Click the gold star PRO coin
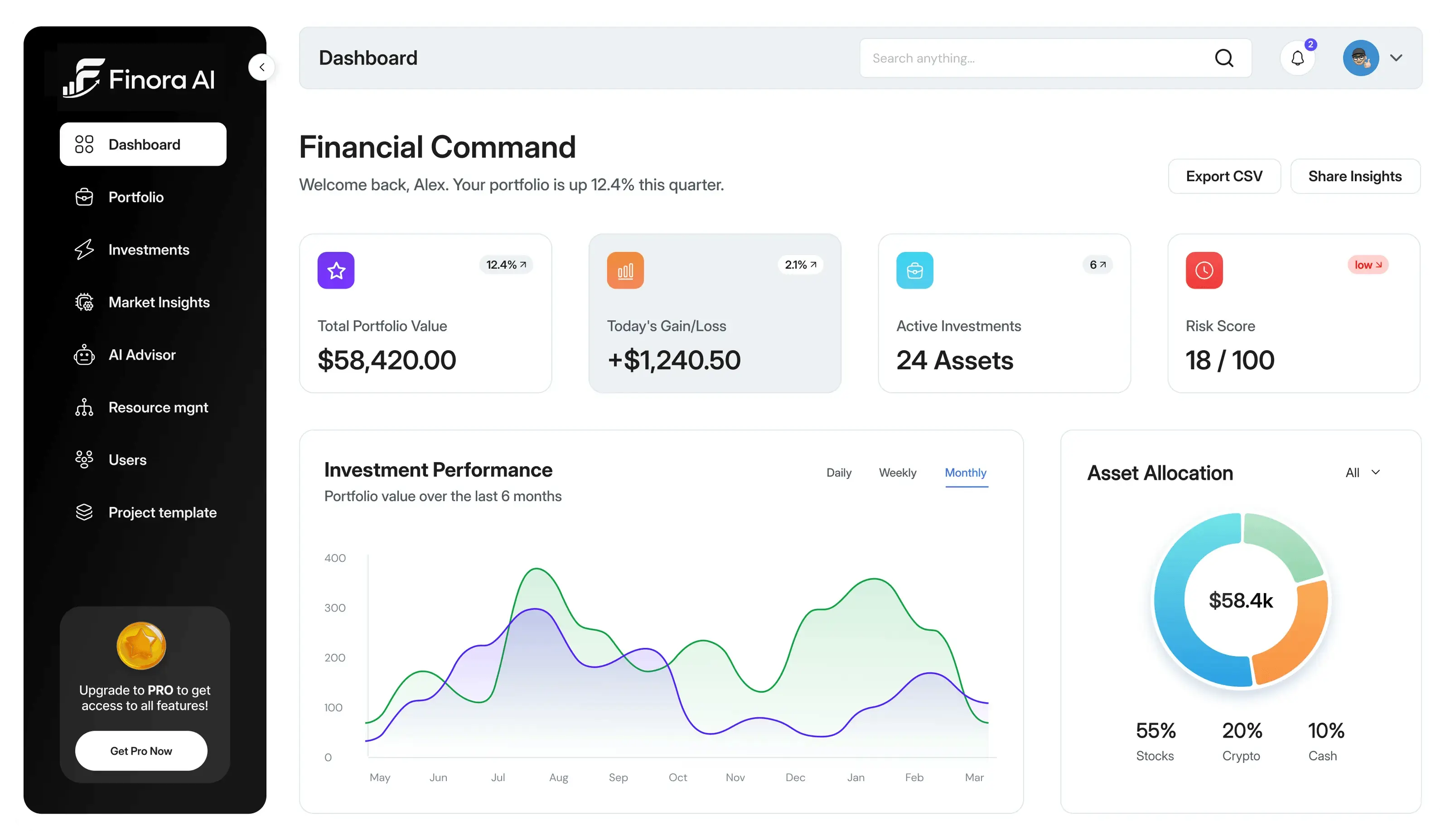 (141, 646)
